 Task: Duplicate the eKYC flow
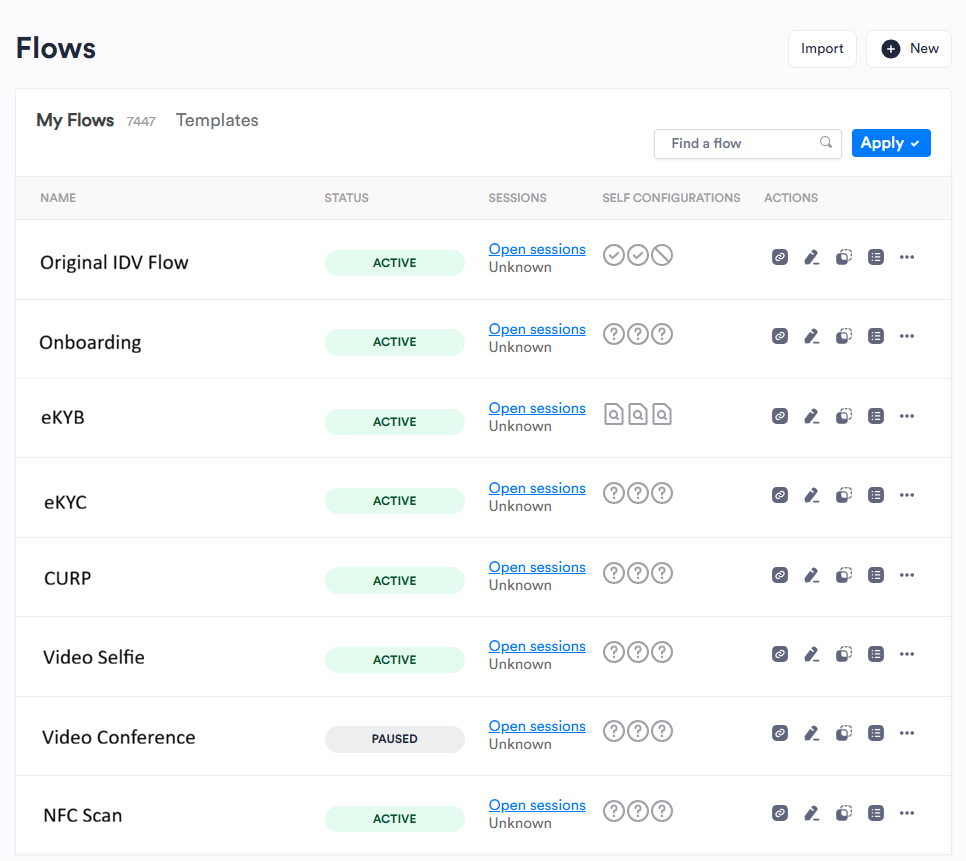[x=844, y=495]
